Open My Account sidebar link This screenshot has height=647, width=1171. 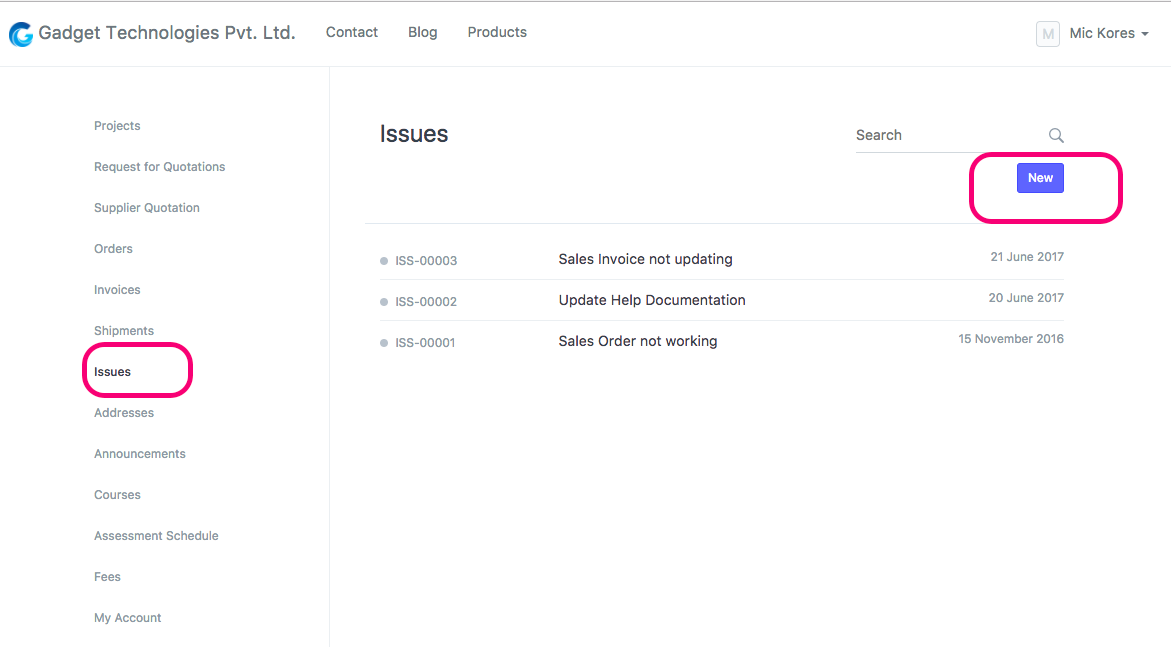tap(128, 618)
